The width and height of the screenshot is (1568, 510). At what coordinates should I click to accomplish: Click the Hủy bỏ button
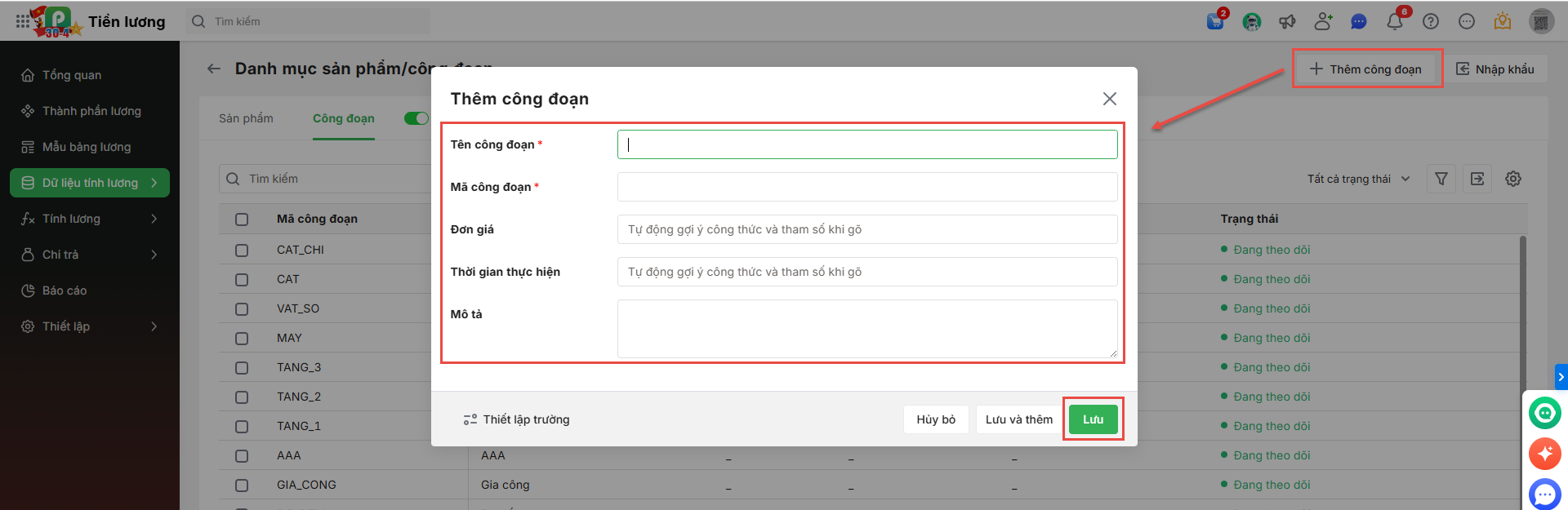point(936,419)
